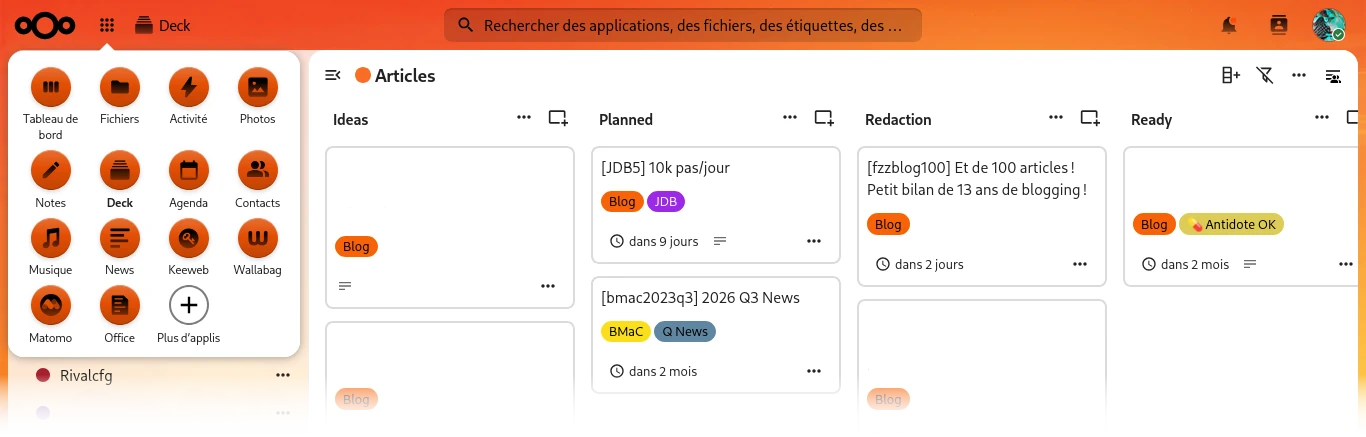The image size is (1366, 437).
Task: Open the Ideas list options menu
Action: point(524,118)
